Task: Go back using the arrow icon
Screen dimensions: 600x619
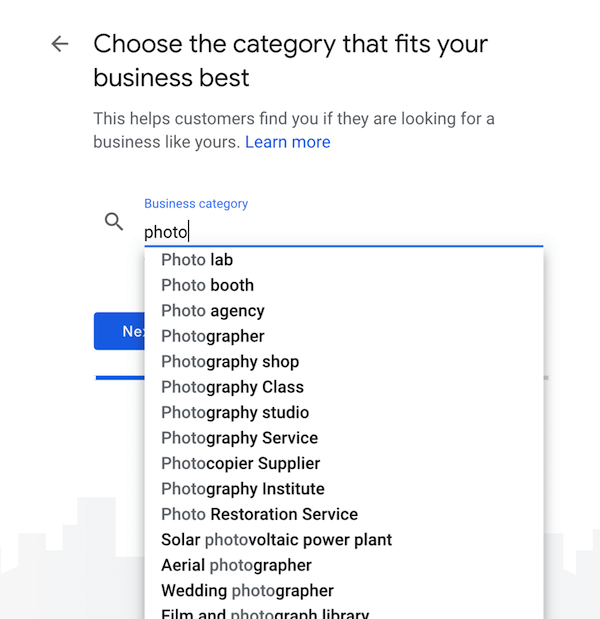Action: [60, 44]
